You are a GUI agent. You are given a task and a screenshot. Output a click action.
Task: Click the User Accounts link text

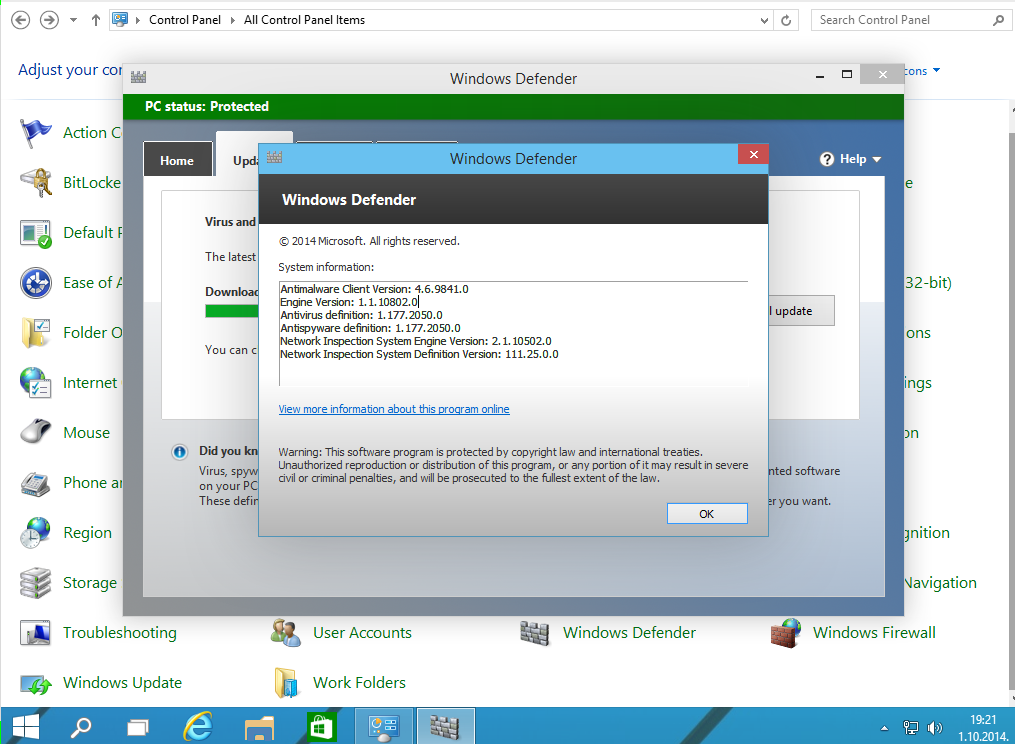click(362, 633)
